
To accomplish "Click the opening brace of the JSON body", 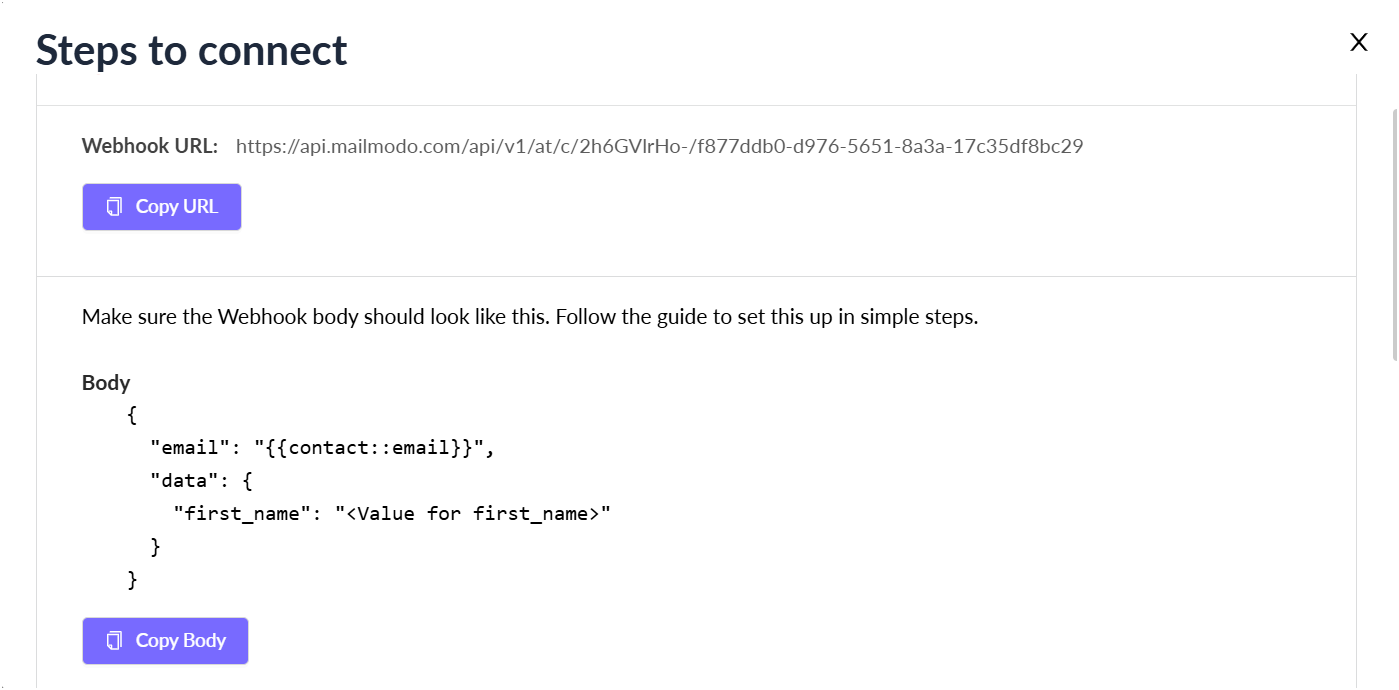I will pos(132,414).
